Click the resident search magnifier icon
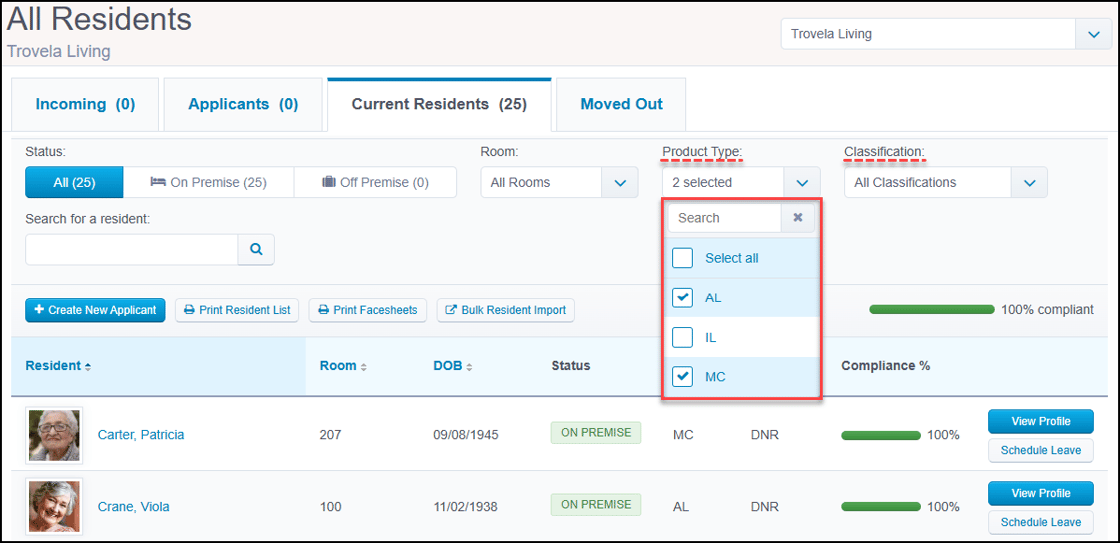 click(256, 249)
